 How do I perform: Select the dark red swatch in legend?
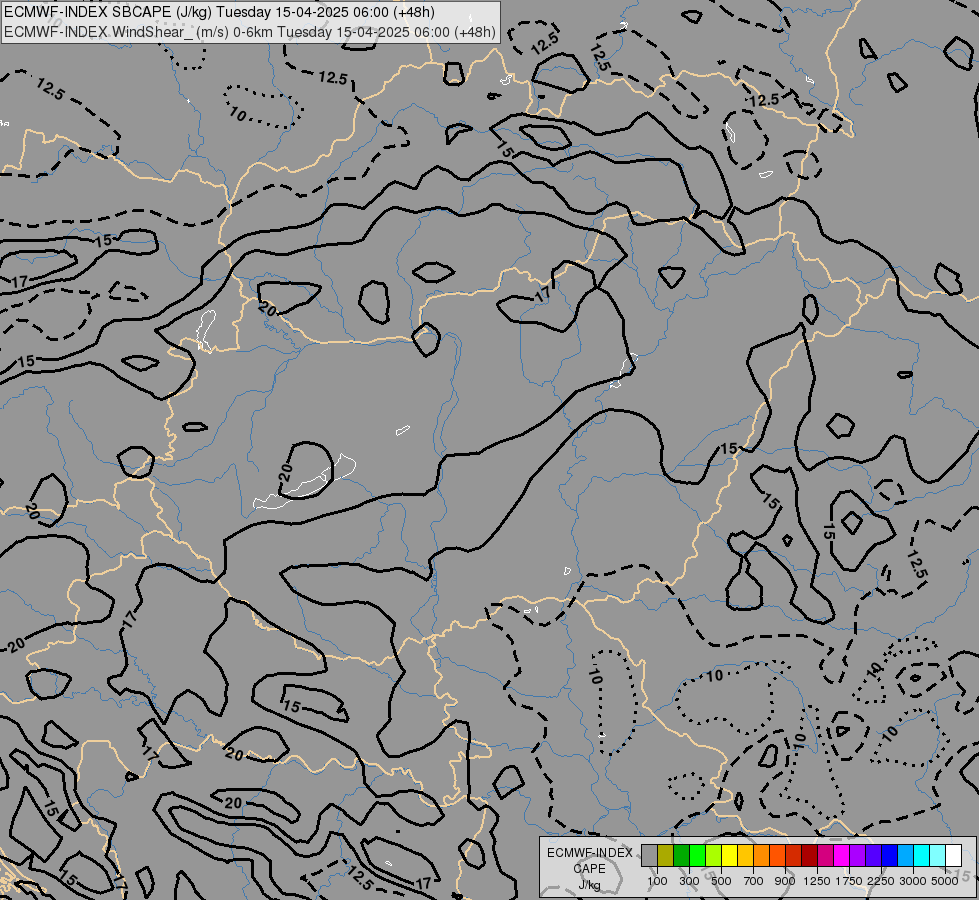click(809, 855)
